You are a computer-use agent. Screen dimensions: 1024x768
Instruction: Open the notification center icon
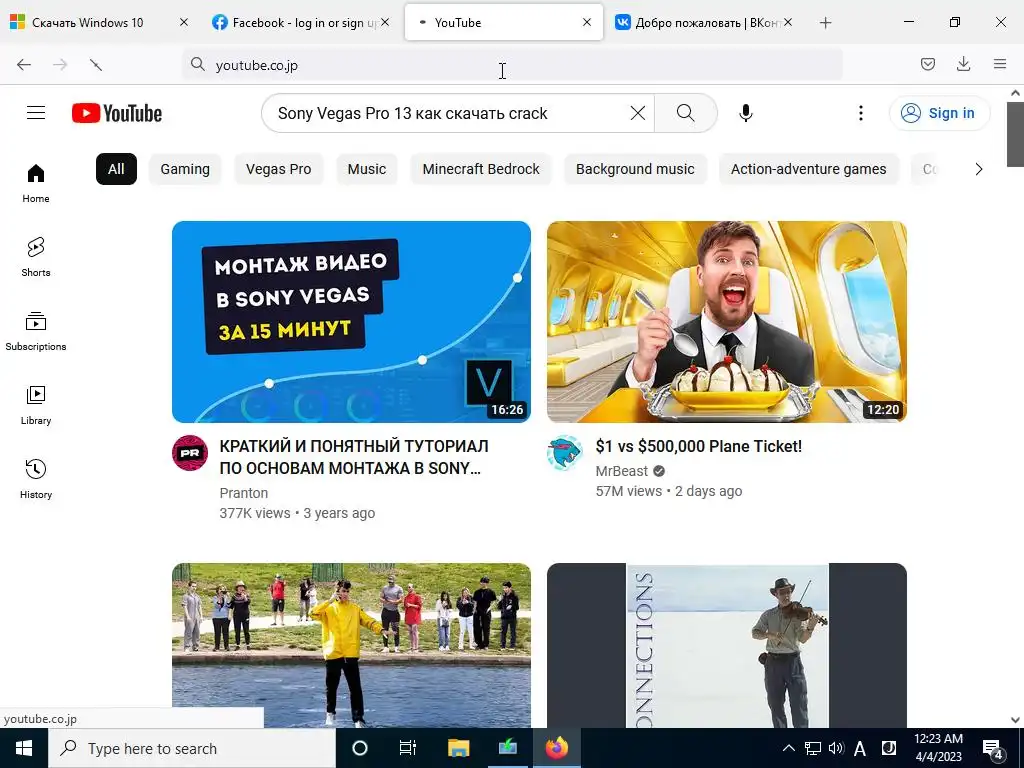click(x=993, y=749)
